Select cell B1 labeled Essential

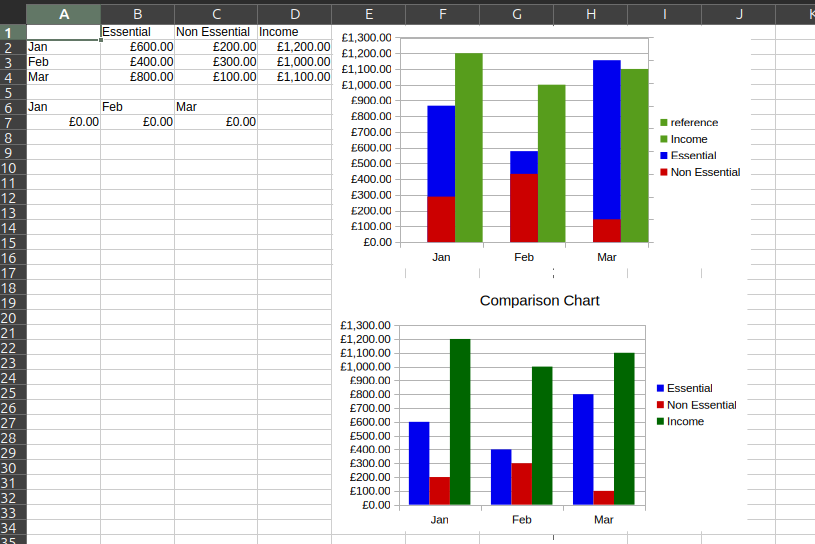click(x=137, y=32)
